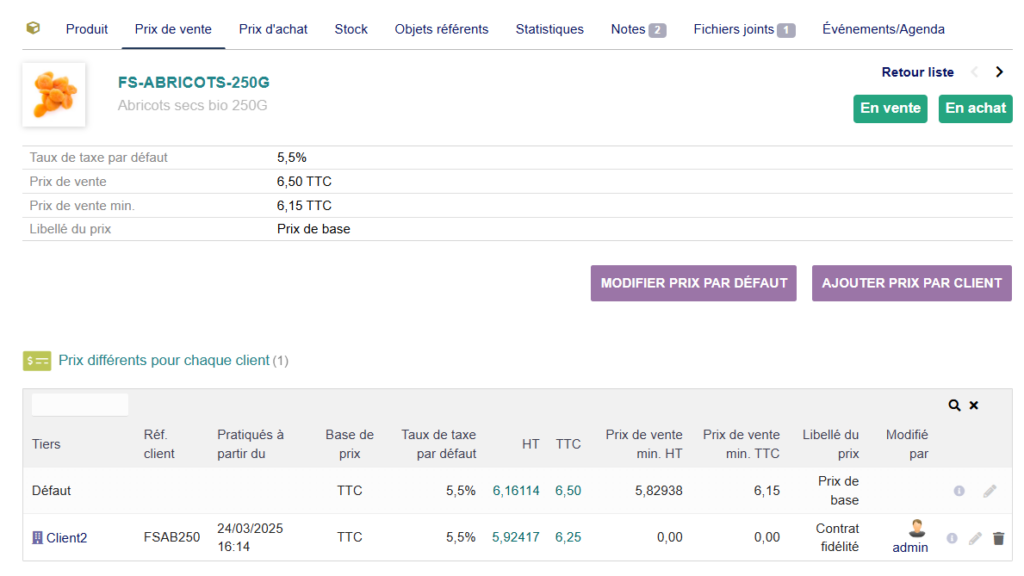Click the product cube icon in tab bar
This screenshot has height=576, width=1024.
point(33,28)
